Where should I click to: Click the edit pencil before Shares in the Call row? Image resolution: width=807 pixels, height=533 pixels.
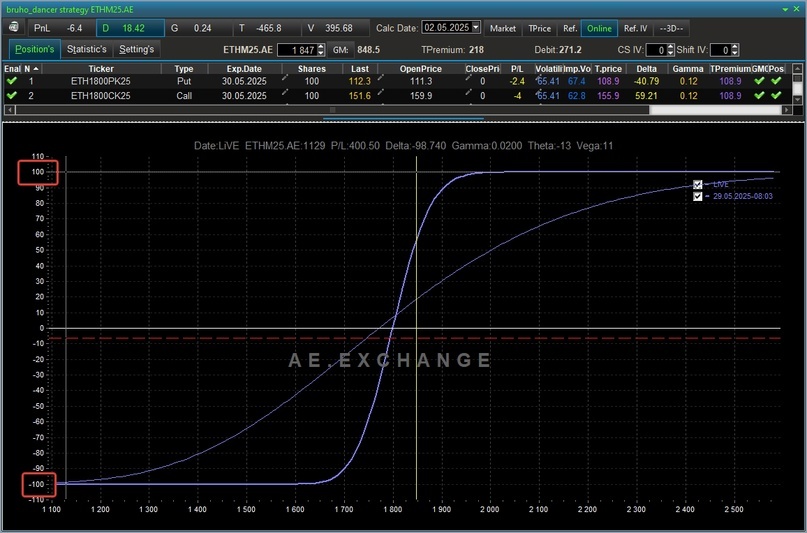pyautogui.click(x=285, y=92)
